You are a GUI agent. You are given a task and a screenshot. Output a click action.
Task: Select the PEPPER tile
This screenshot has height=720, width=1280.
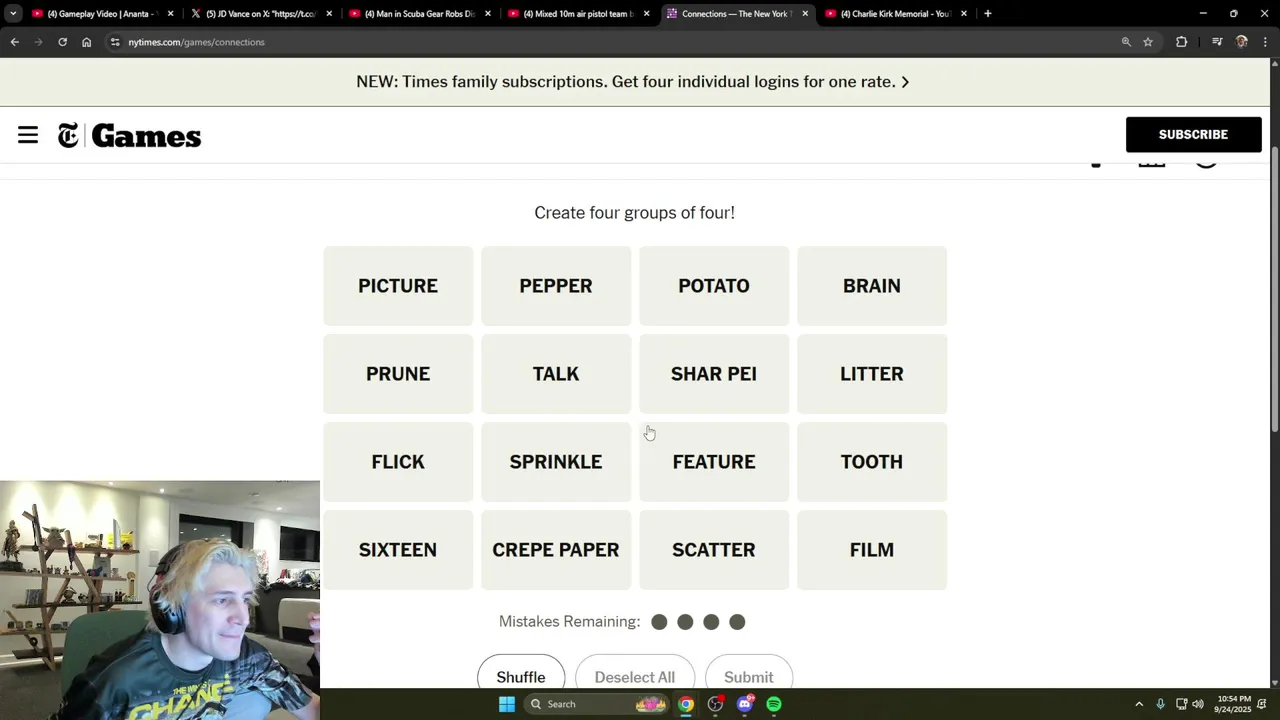pos(556,286)
